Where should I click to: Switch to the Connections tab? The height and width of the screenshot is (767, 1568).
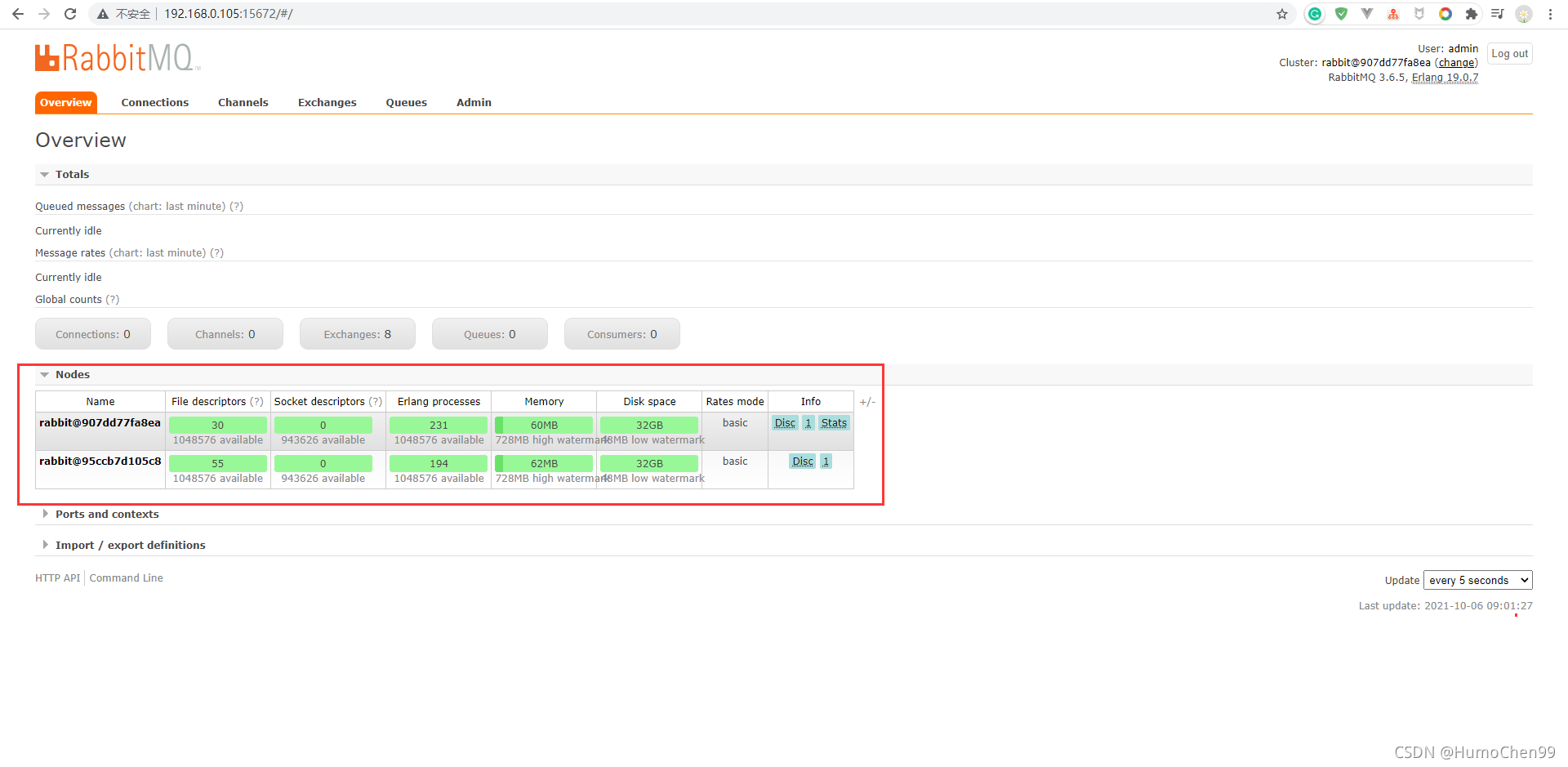click(x=155, y=102)
